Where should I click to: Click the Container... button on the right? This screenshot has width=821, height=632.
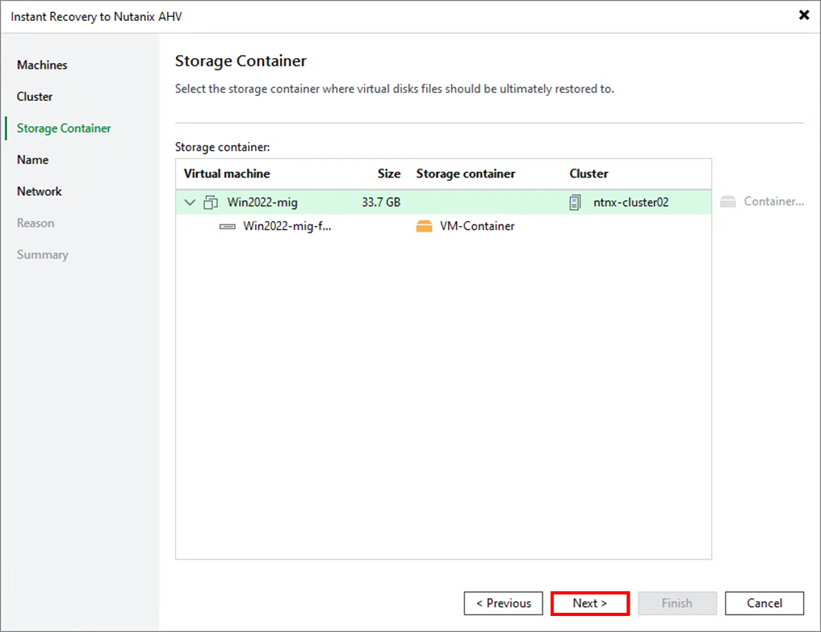pos(762,202)
